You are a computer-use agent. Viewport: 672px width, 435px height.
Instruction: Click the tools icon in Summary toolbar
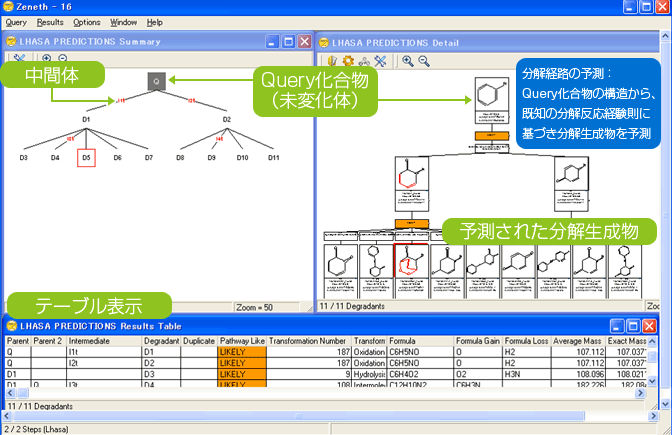[19, 58]
